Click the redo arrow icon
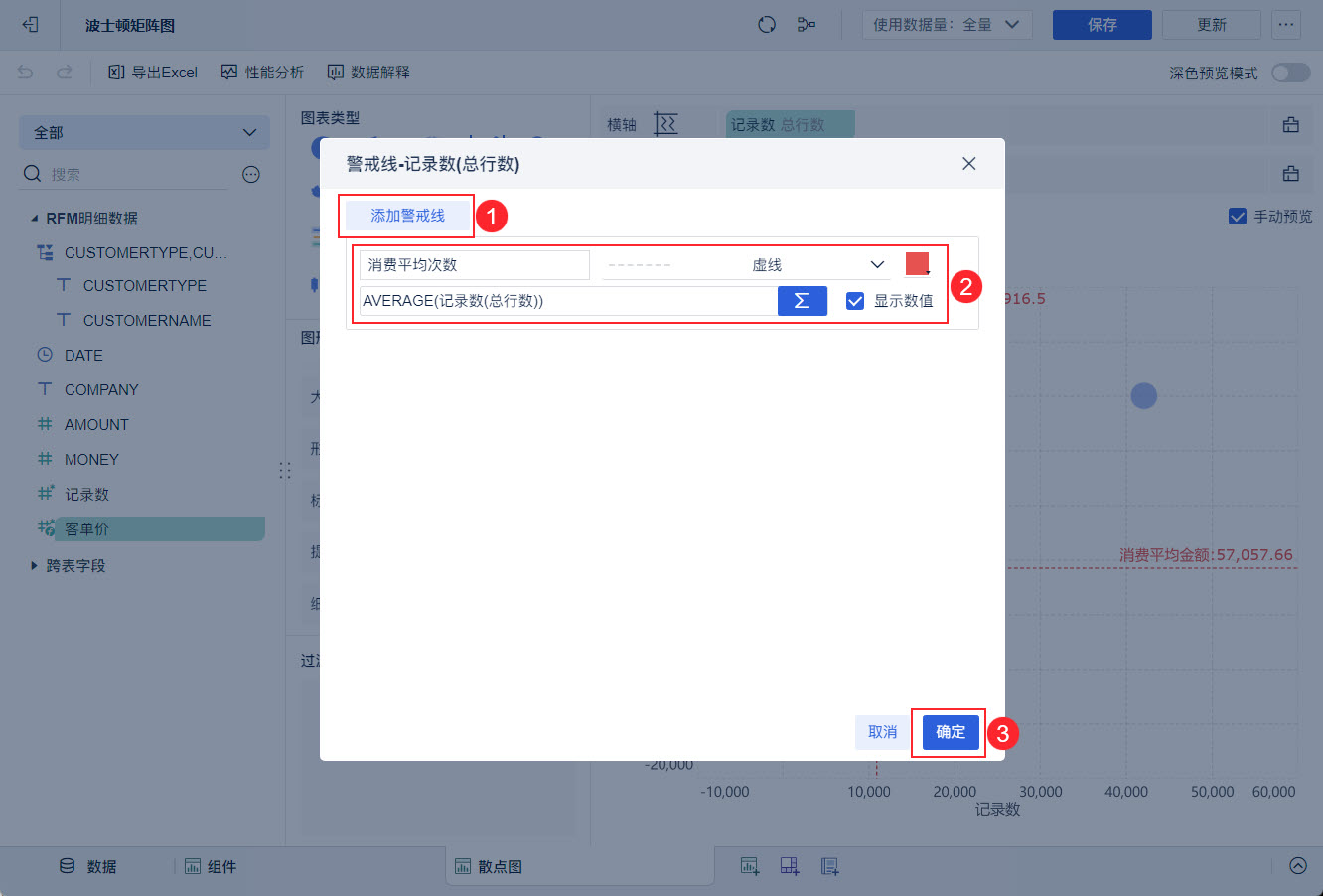This screenshot has height=896, width=1323. [x=65, y=73]
